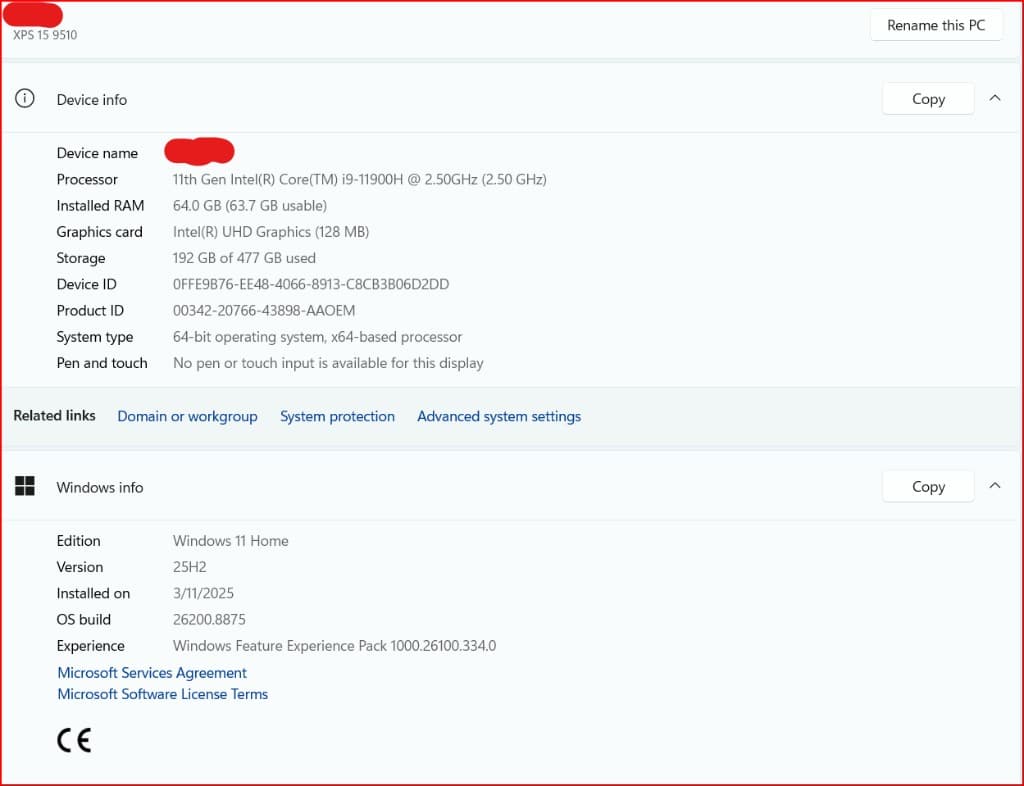This screenshot has width=1024, height=786.
Task: Collapse the Device info section chevron
Action: point(995,98)
